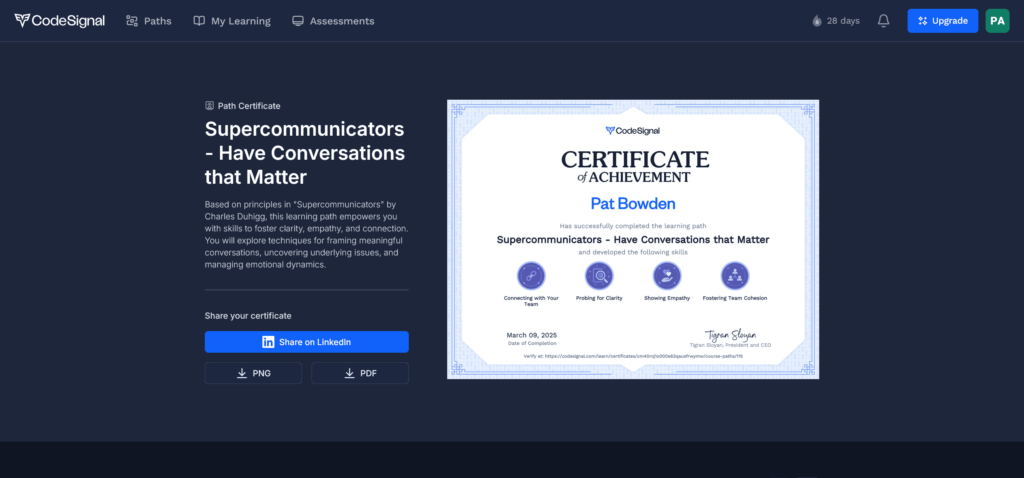1024x478 pixels.
Task: Click the streak flame icon
Action: [x=817, y=21]
